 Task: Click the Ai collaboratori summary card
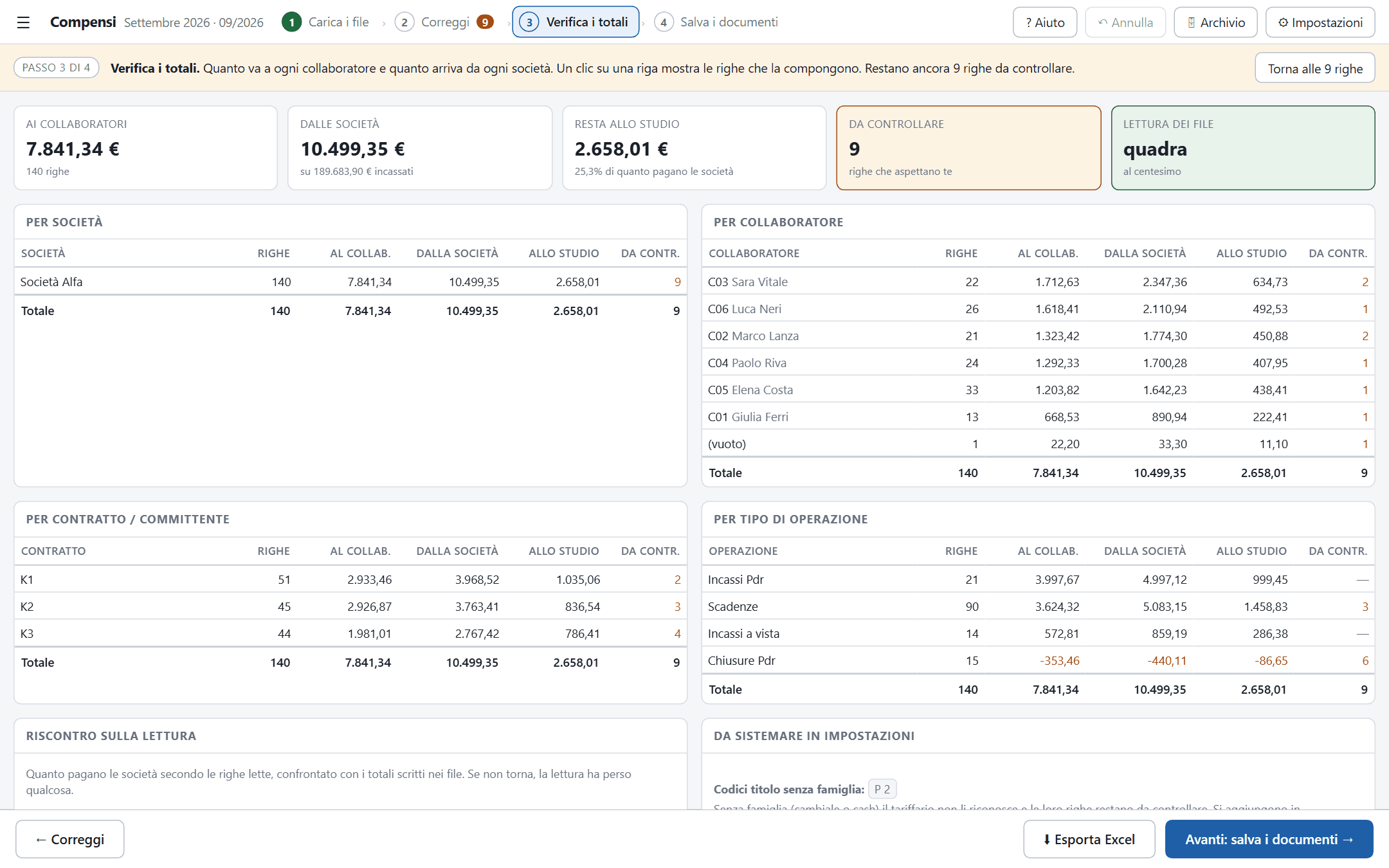click(145, 148)
